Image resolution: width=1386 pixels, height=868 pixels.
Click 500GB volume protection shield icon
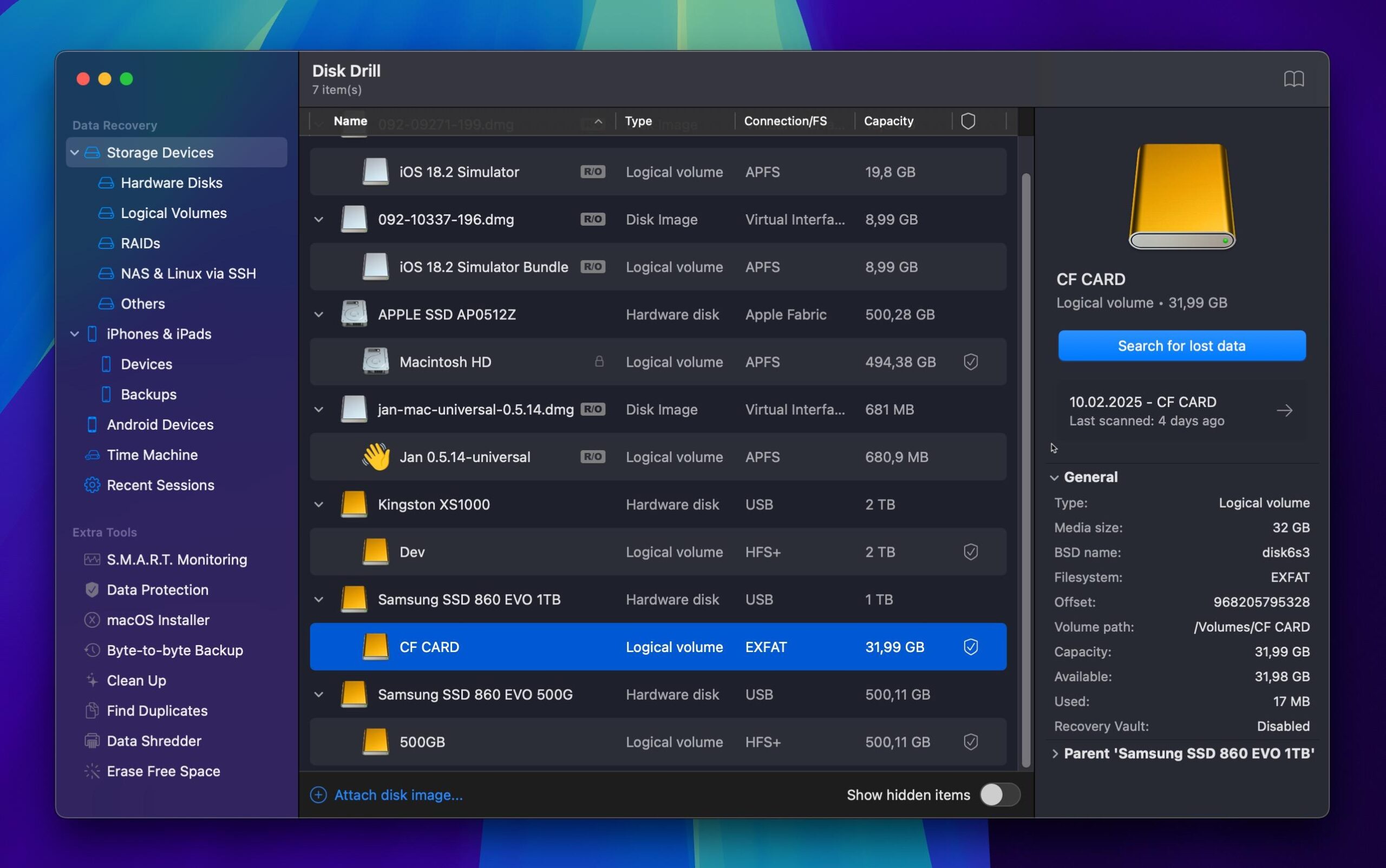click(x=970, y=742)
